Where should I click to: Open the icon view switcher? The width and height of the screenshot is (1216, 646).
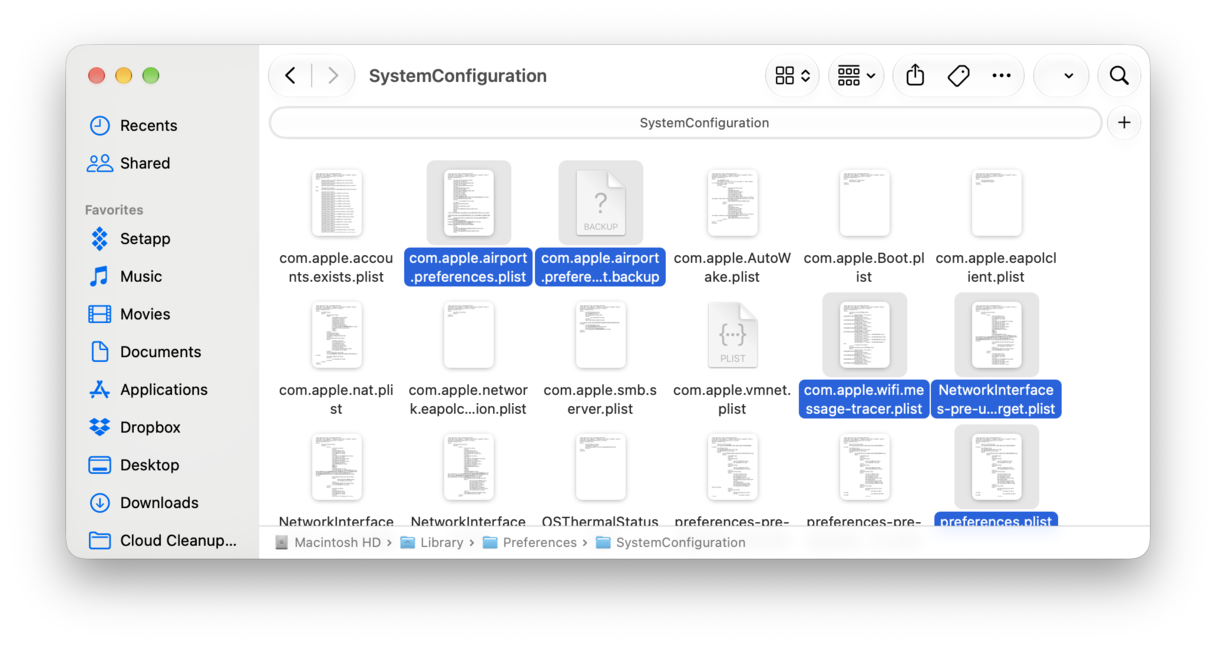tap(792, 76)
